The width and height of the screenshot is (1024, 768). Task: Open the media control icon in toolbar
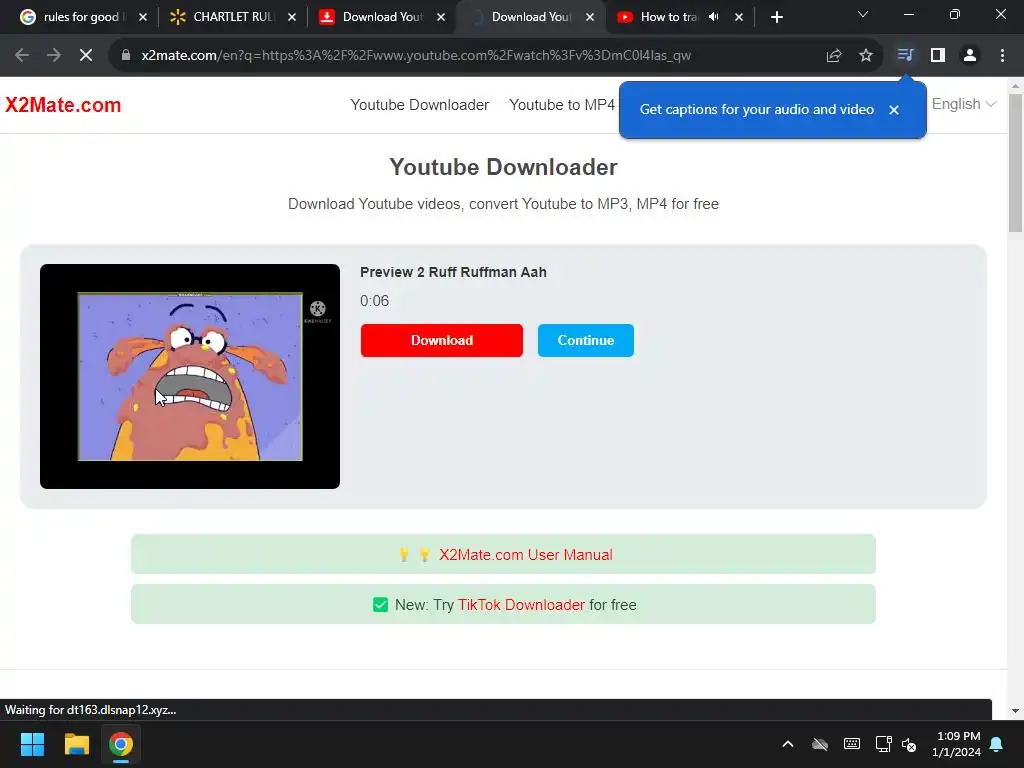click(905, 56)
